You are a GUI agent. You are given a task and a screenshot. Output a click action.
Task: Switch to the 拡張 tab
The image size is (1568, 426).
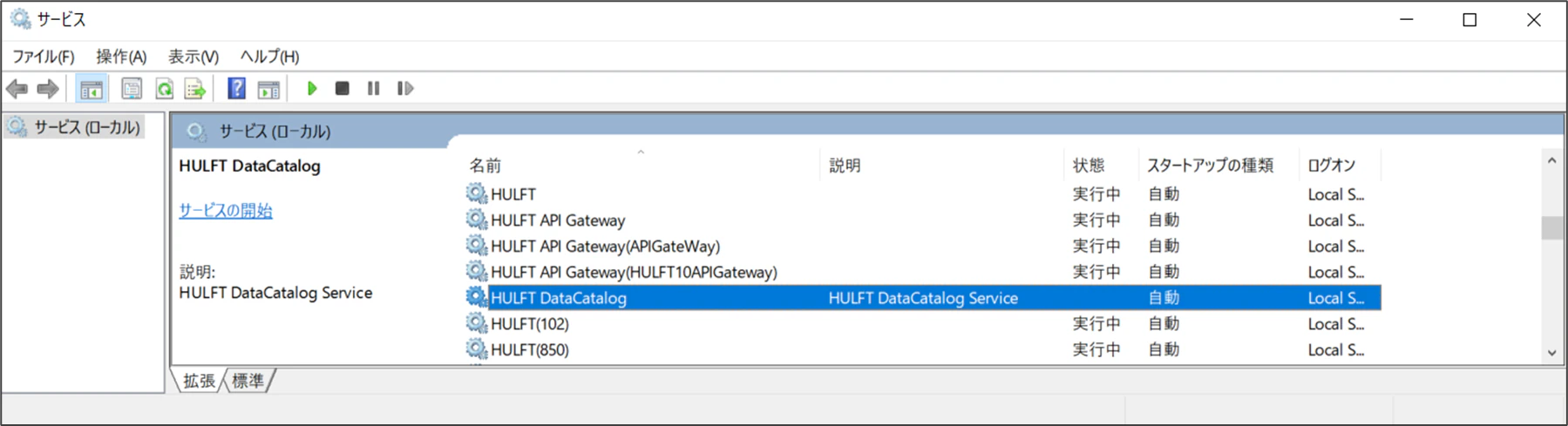200,381
